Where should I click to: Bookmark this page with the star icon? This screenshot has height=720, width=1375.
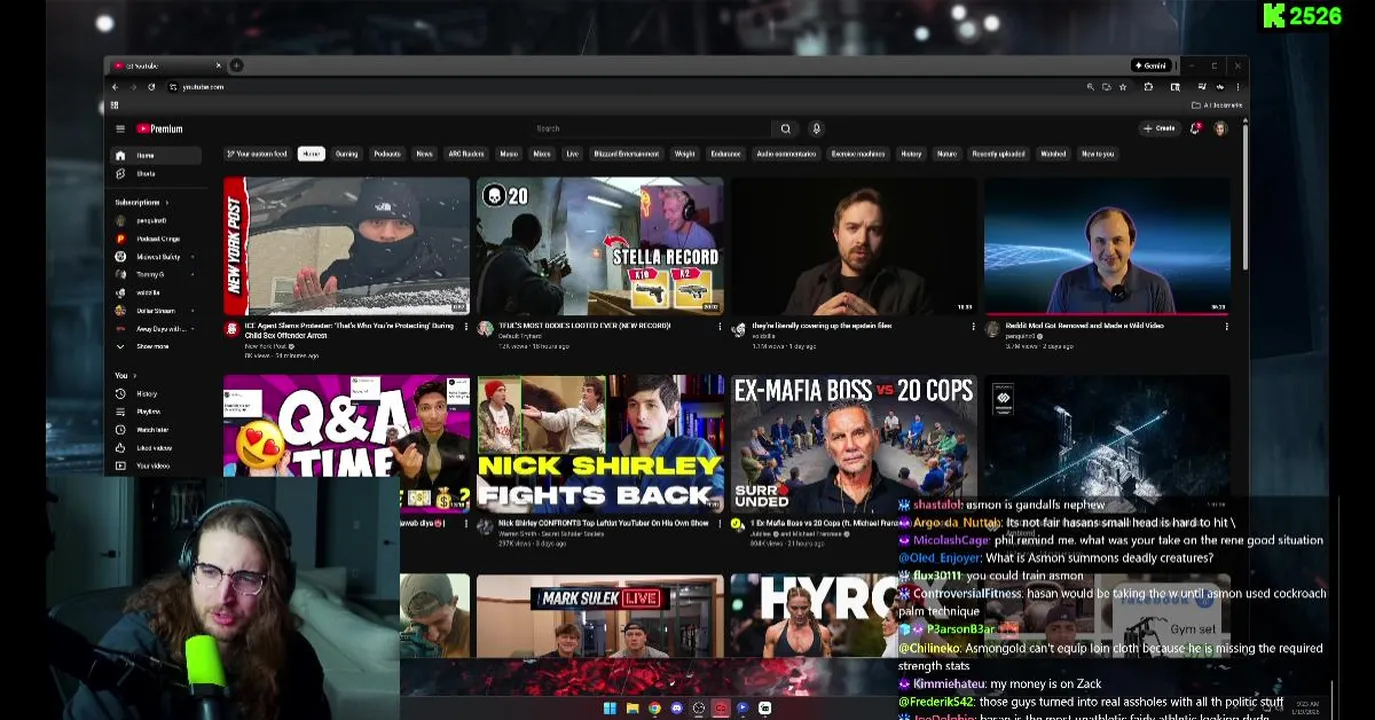[1123, 87]
